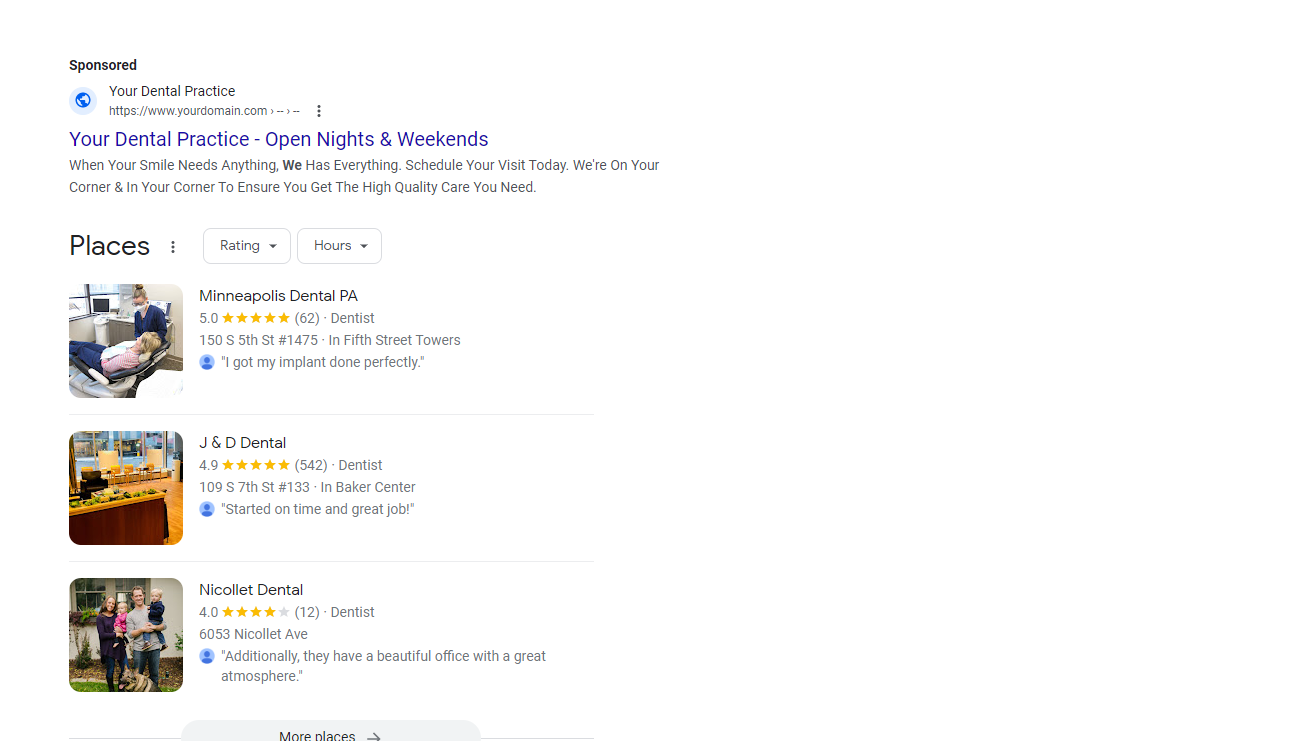Screen dimensions: 1297x741
Task: Click the Minneapolis Dental PA thumbnail photo
Action: tap(125, 340)
